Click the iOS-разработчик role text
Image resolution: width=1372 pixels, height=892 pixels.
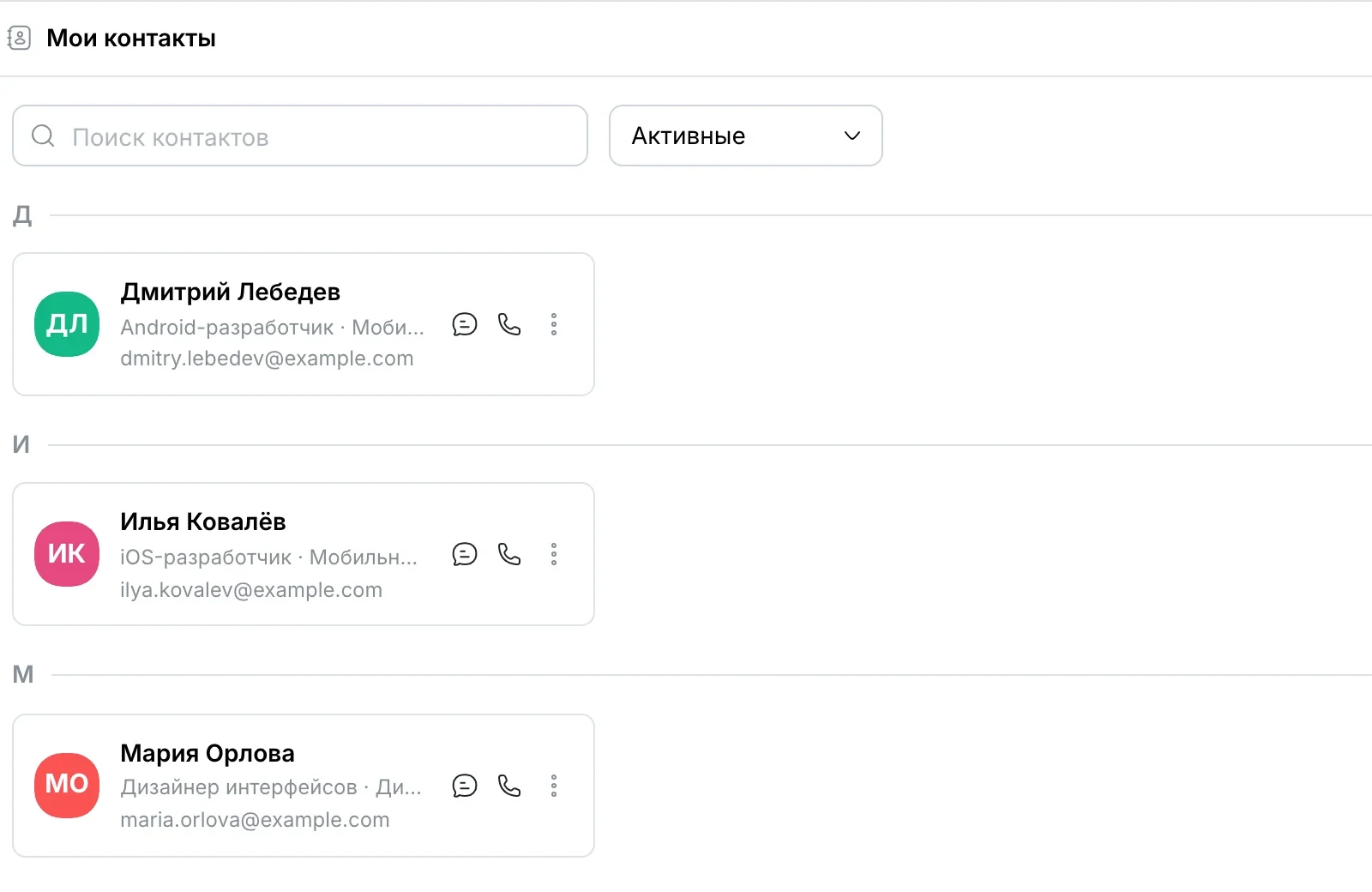(206, 557)
